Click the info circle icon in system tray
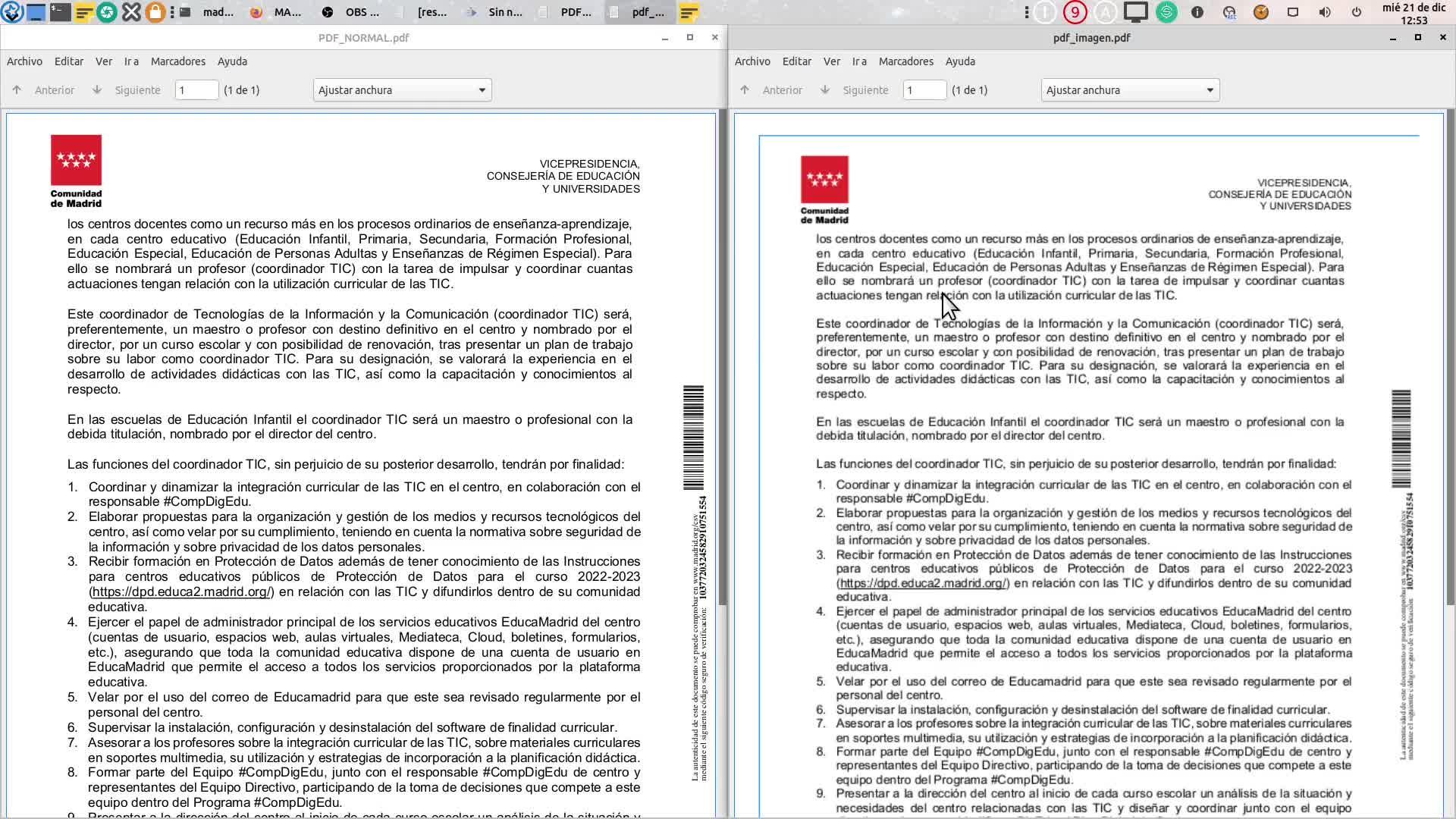Viewport: 1456px width, 819px height. [1197, 12]
